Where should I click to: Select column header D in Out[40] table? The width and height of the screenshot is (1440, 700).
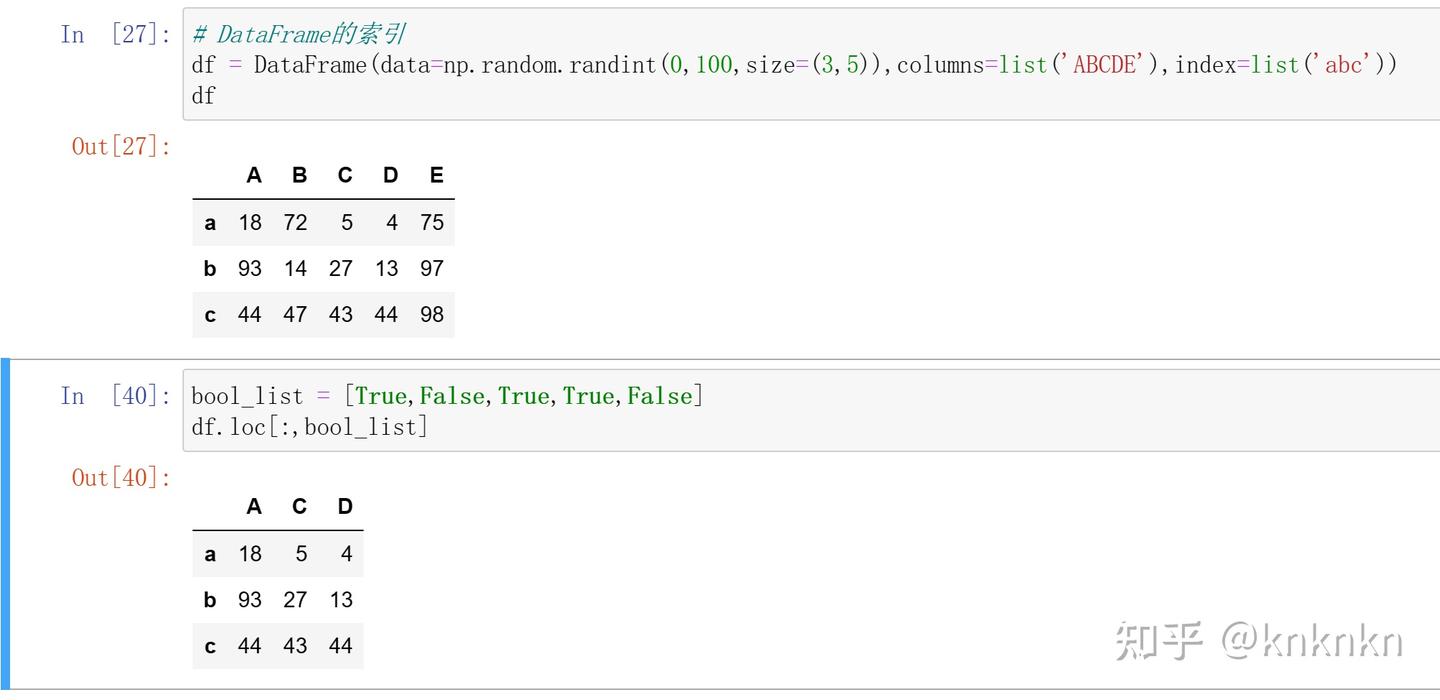tap(345, 507)
